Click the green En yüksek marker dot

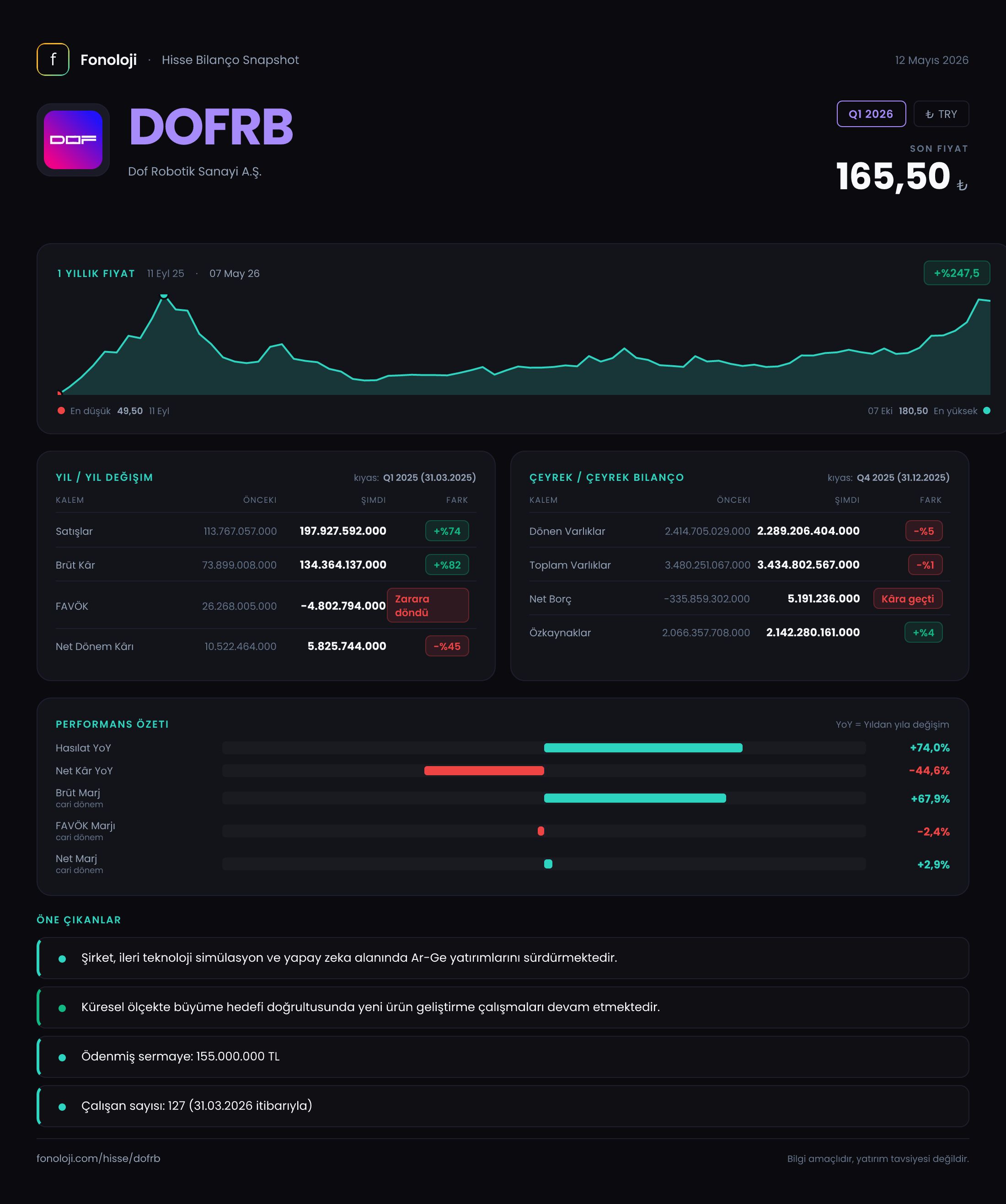986,410
